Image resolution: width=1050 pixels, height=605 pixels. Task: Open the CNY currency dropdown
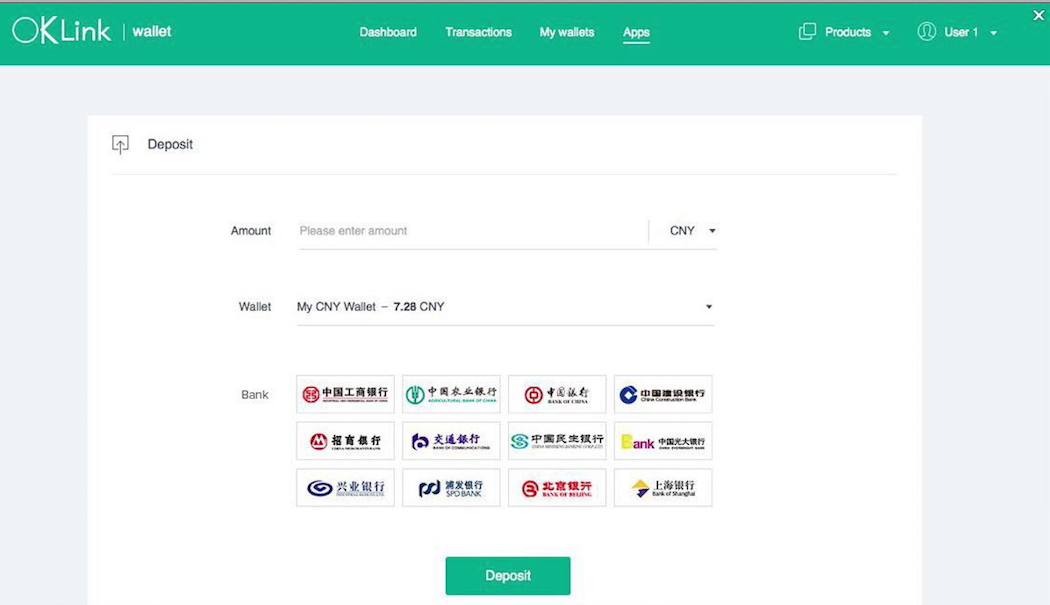tap(693, 231)
